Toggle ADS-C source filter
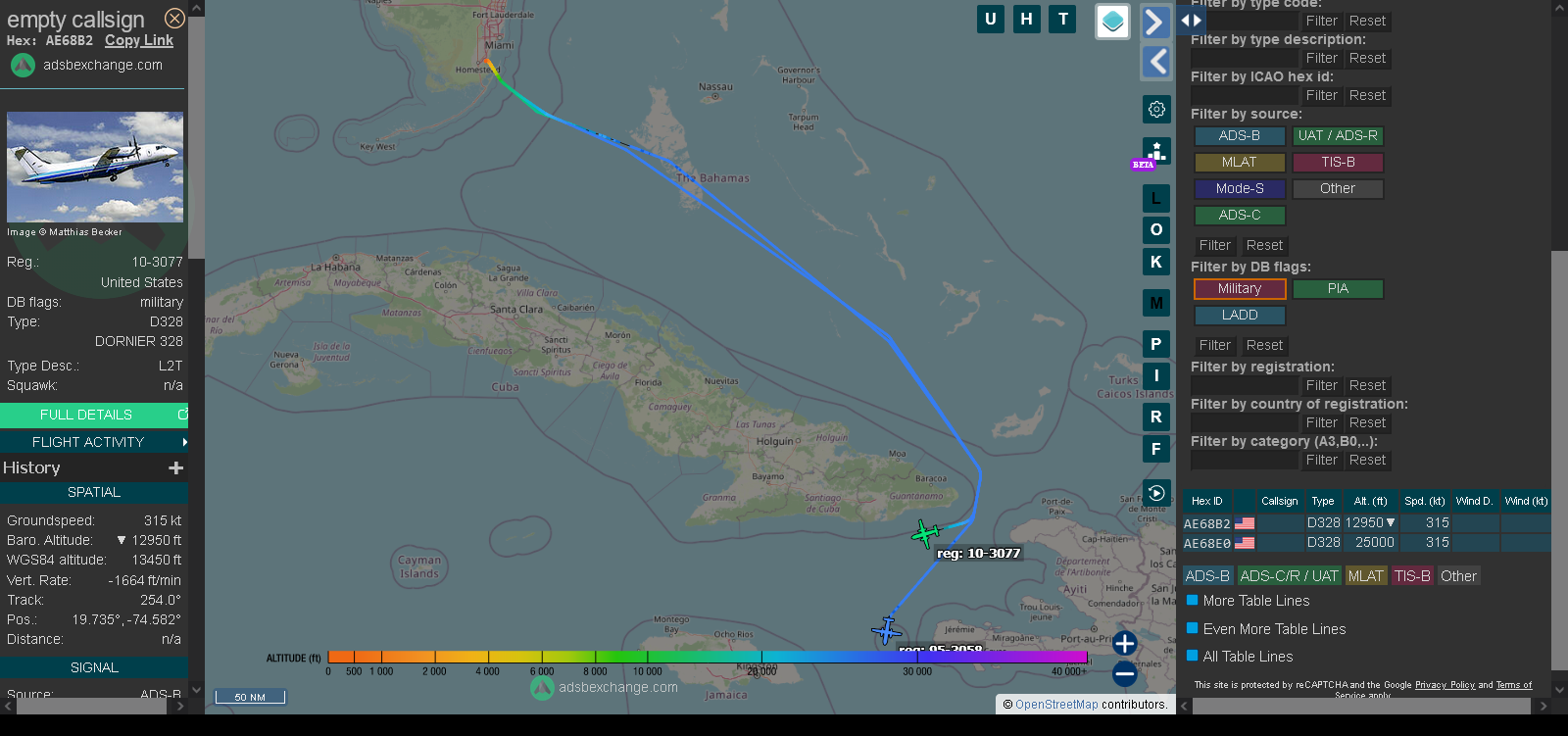 coord(1240,216)
